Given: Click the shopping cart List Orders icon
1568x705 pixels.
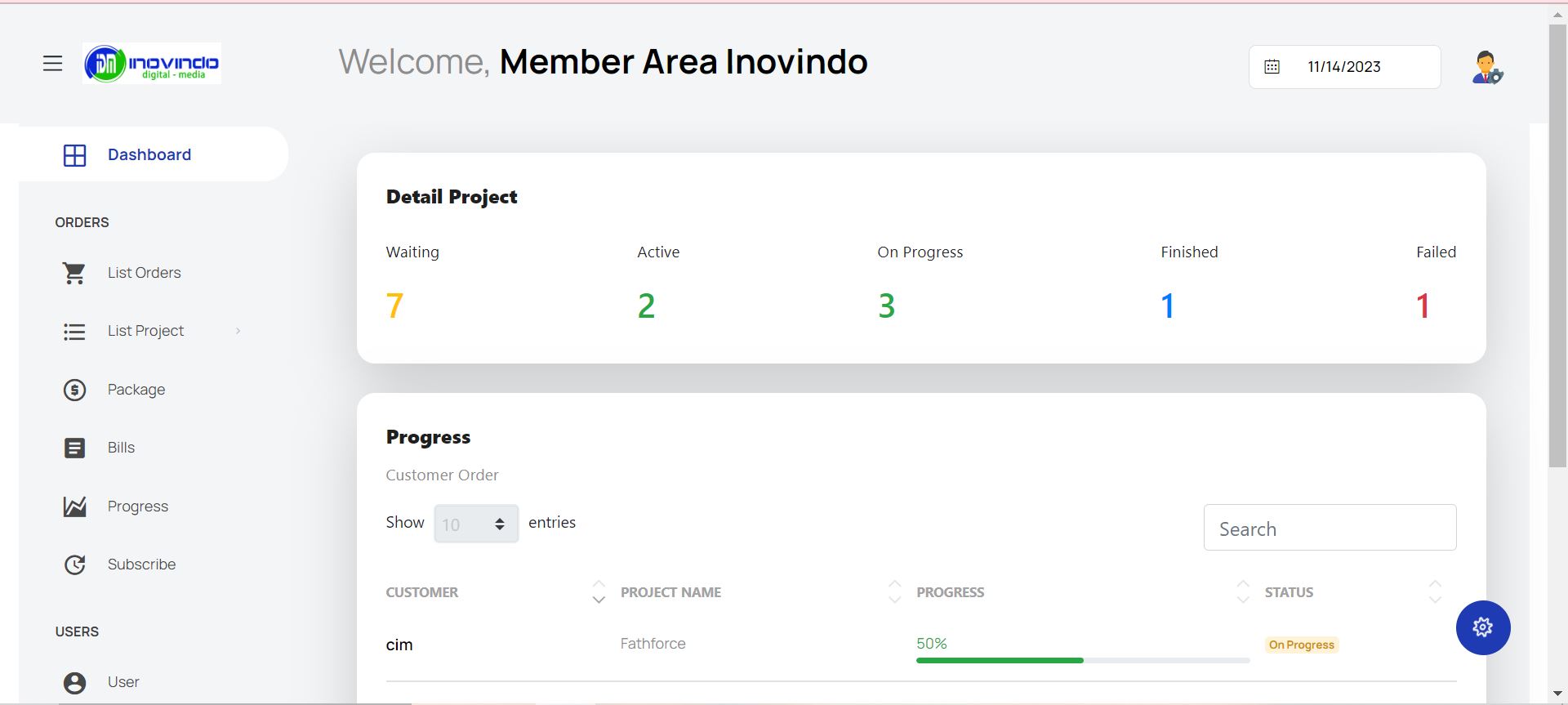Looking at the screenshot, I should [74, 273].
